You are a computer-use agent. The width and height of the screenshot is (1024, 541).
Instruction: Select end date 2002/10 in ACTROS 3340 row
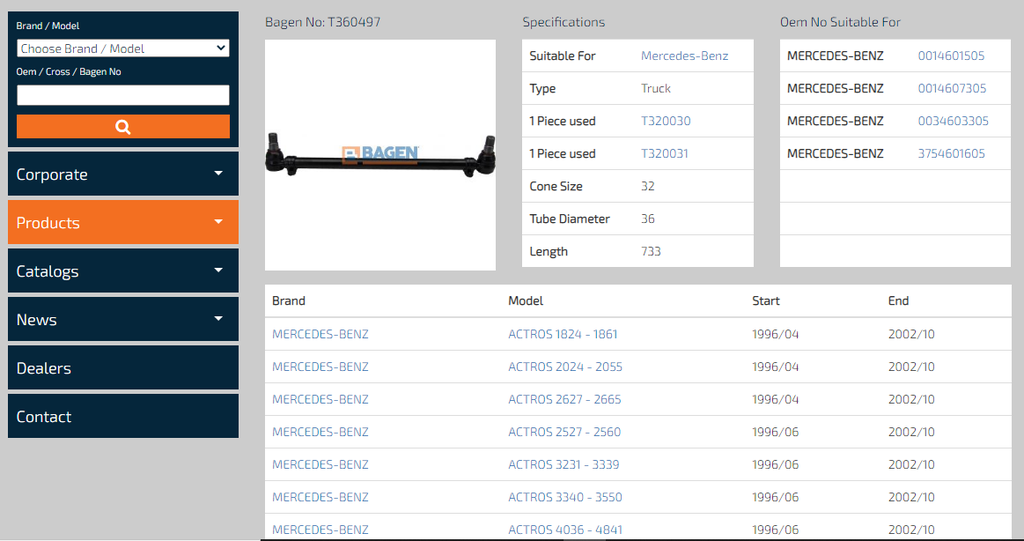[911, 497]
